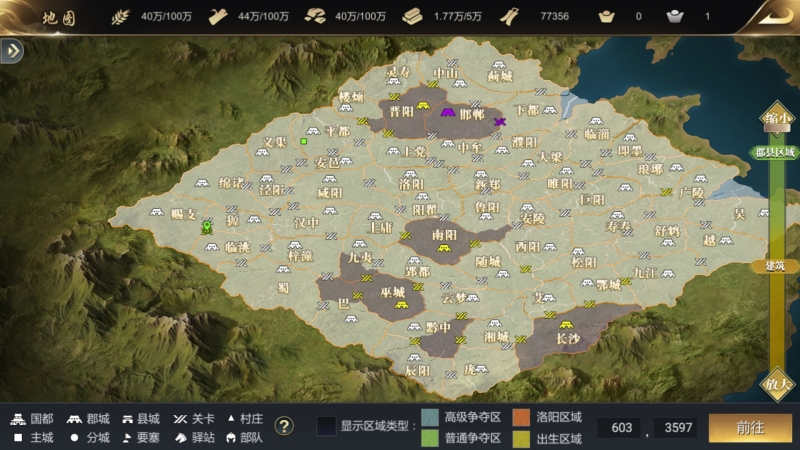The width and height of the screenshot is (800, 450).
Task: Click the iron ingot resource icon
Action: [x=412, y=17]
